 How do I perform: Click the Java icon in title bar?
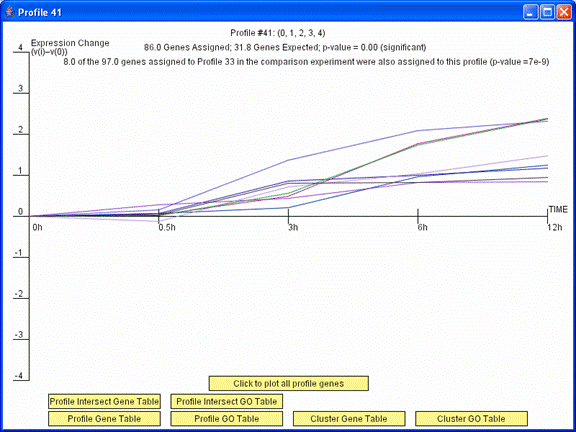pyautogui.click(x=10, y=12)
